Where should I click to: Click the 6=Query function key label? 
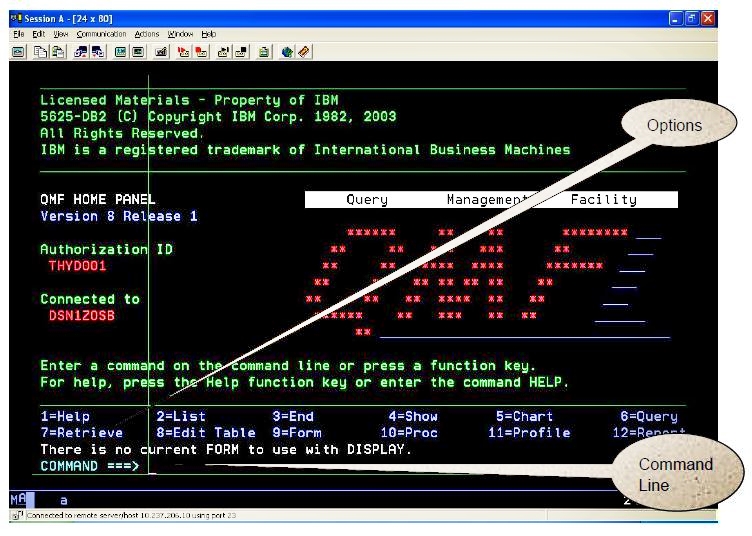pos(648,416)
